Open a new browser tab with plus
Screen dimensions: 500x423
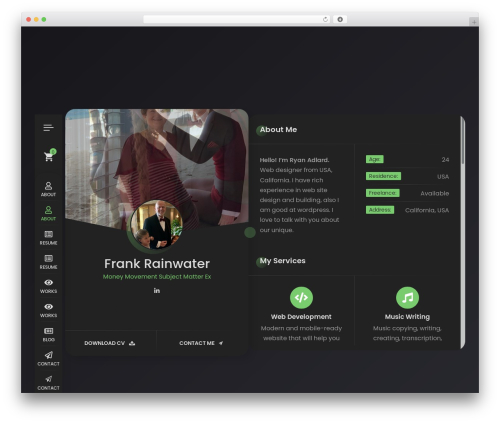pos(474,22)
